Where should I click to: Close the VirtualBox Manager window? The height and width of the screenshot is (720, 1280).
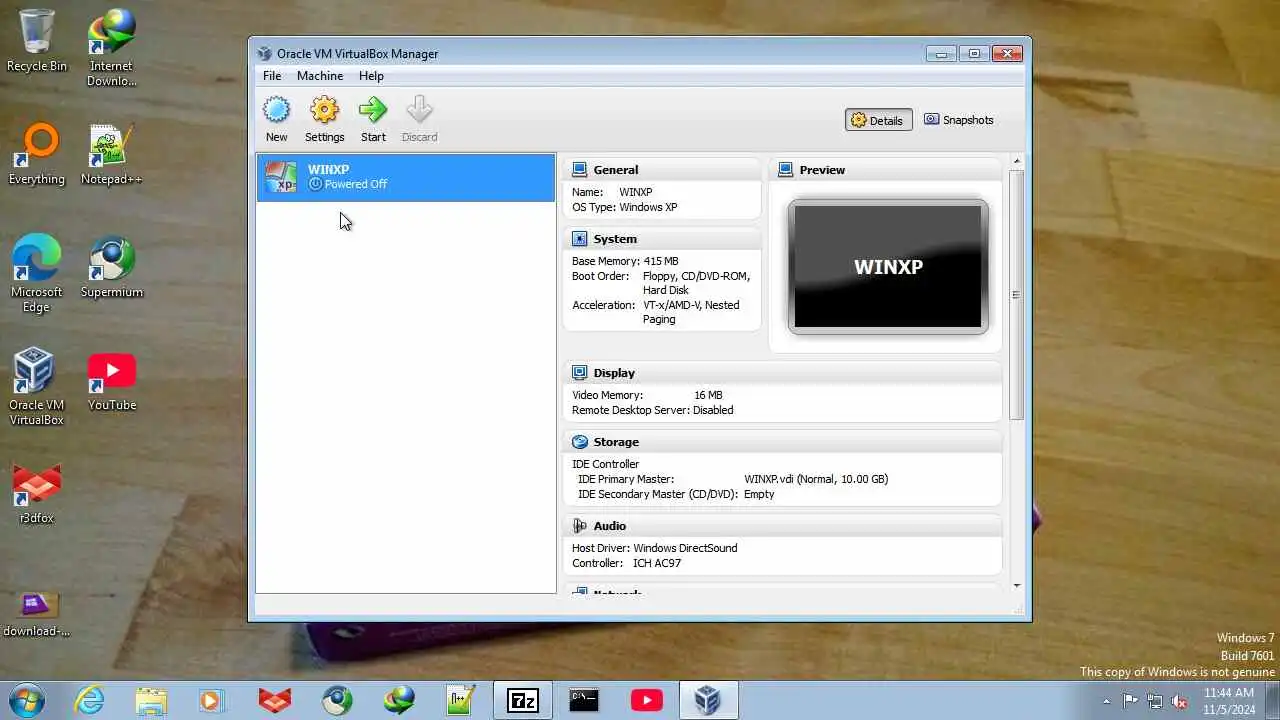coord(1007,54)
